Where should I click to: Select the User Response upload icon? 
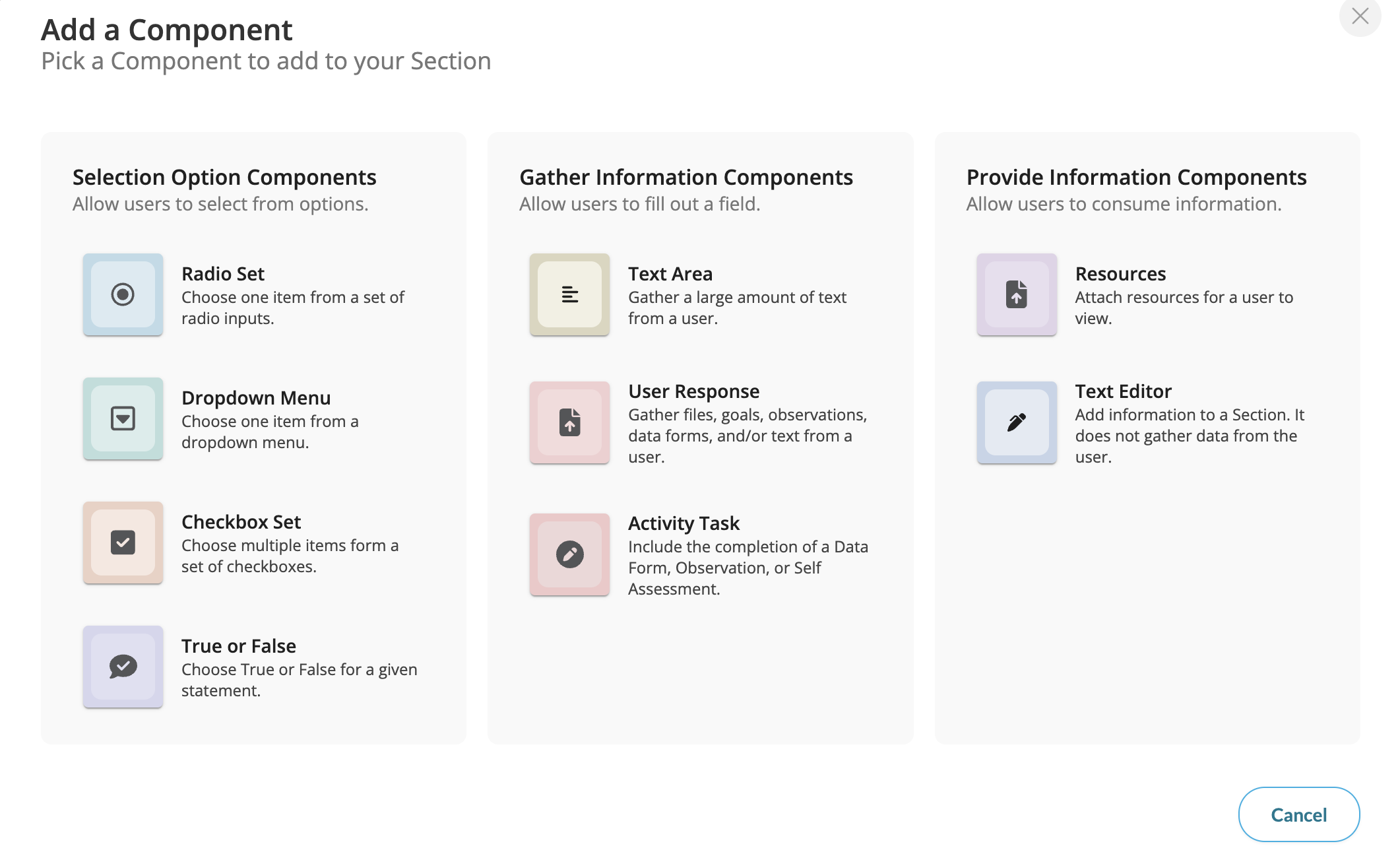569,422
